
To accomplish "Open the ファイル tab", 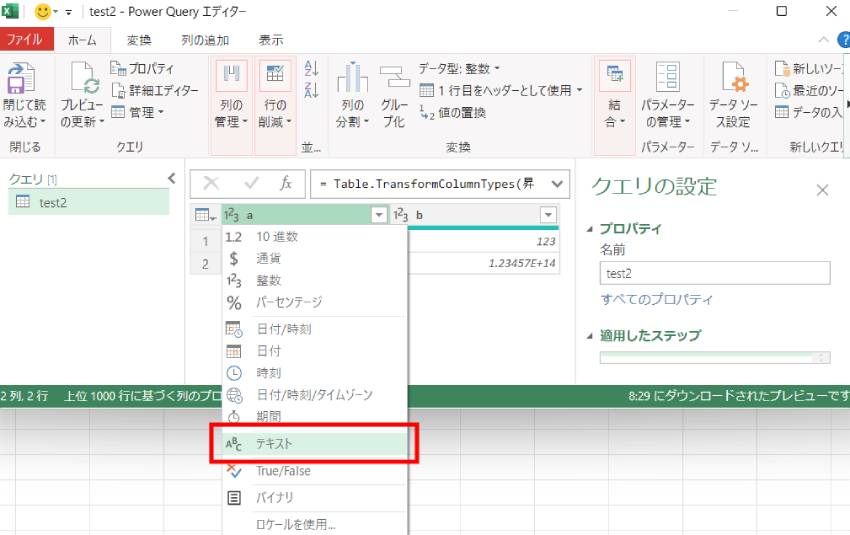I will coord(26,40).
